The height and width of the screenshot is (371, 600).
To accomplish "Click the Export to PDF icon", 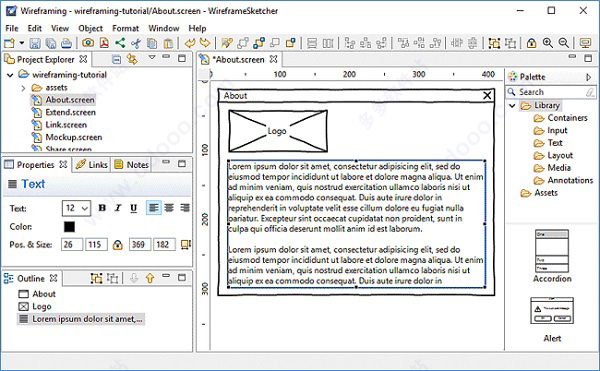I will coord(104,43).
